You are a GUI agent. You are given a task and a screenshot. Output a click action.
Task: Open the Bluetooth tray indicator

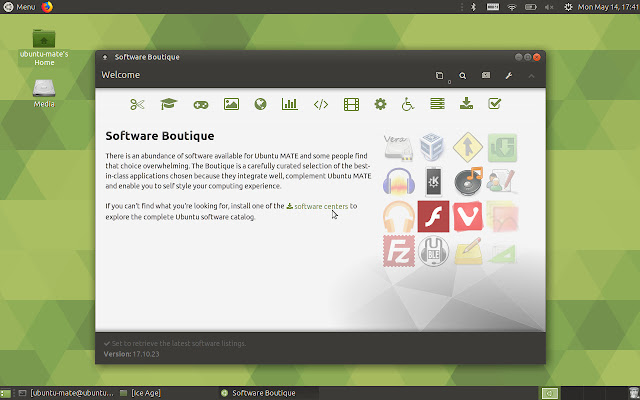[x=473, y=7]
